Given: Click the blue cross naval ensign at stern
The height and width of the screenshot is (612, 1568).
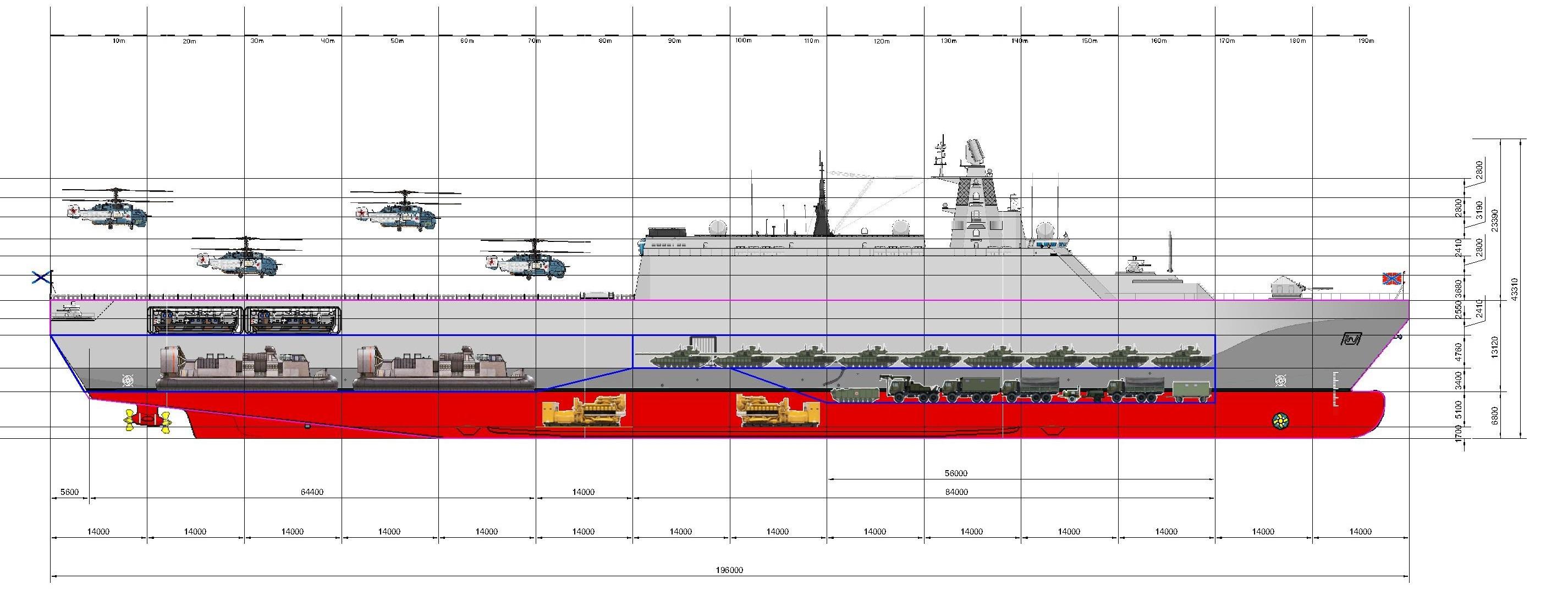Looking at the screenshot, I should point(41,278).
